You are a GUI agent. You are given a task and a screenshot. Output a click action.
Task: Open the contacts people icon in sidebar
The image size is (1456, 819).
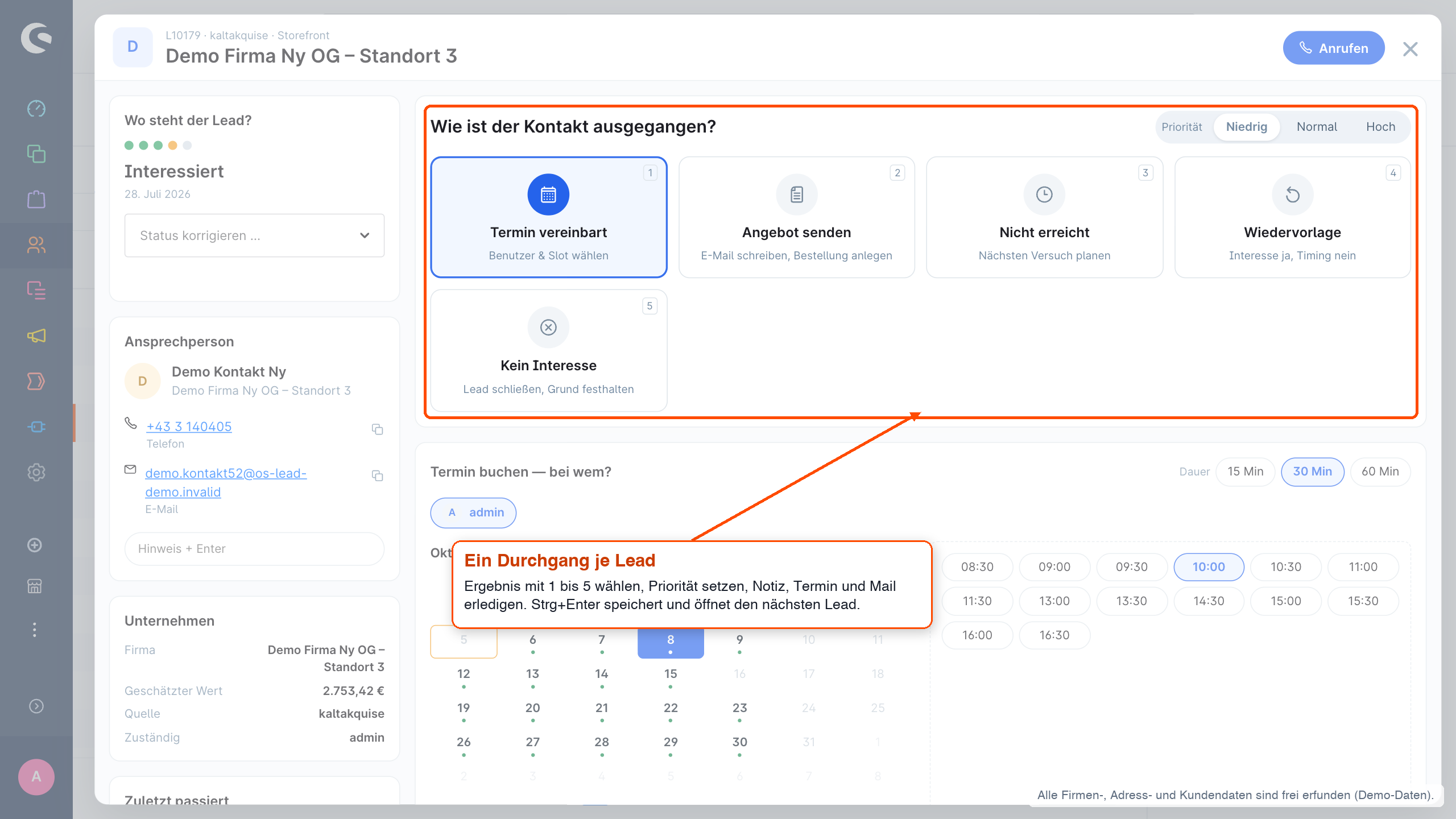pyautogui.click(x=36, y=245)
